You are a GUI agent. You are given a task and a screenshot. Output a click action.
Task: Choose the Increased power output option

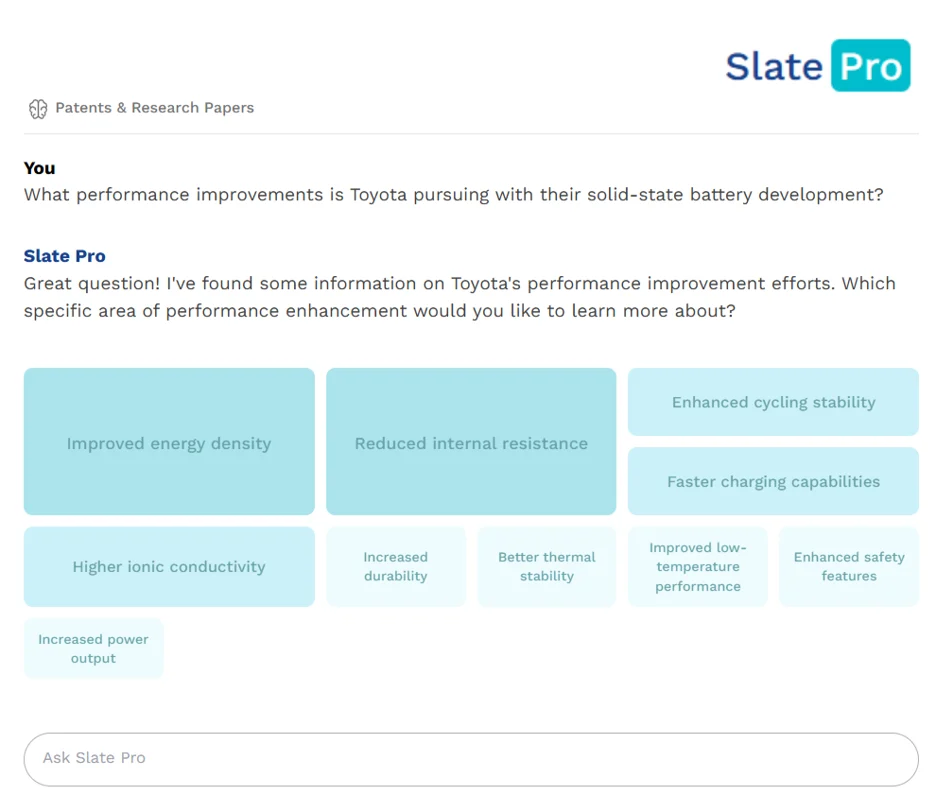(x=94, y=649)
